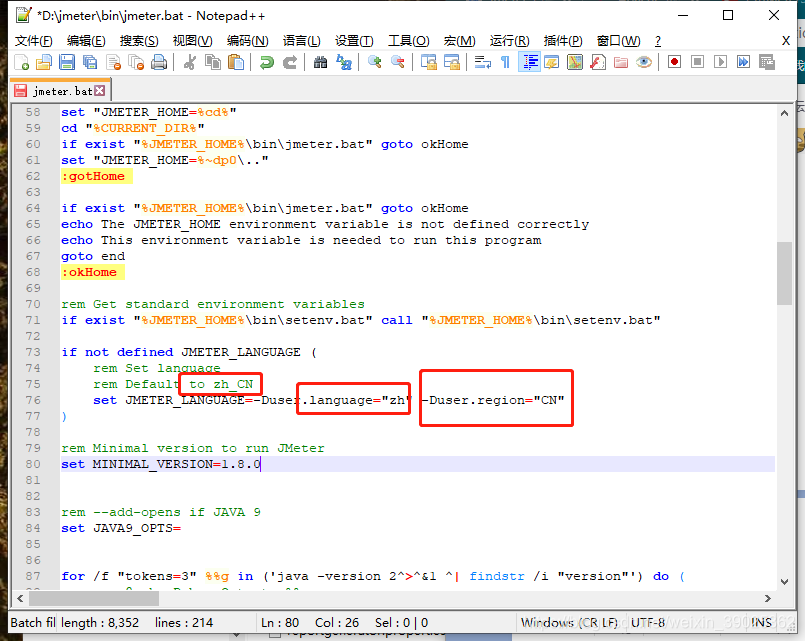Toggle synchronized horizontal scrolling

pyautogui.click(x=451, y=63)
